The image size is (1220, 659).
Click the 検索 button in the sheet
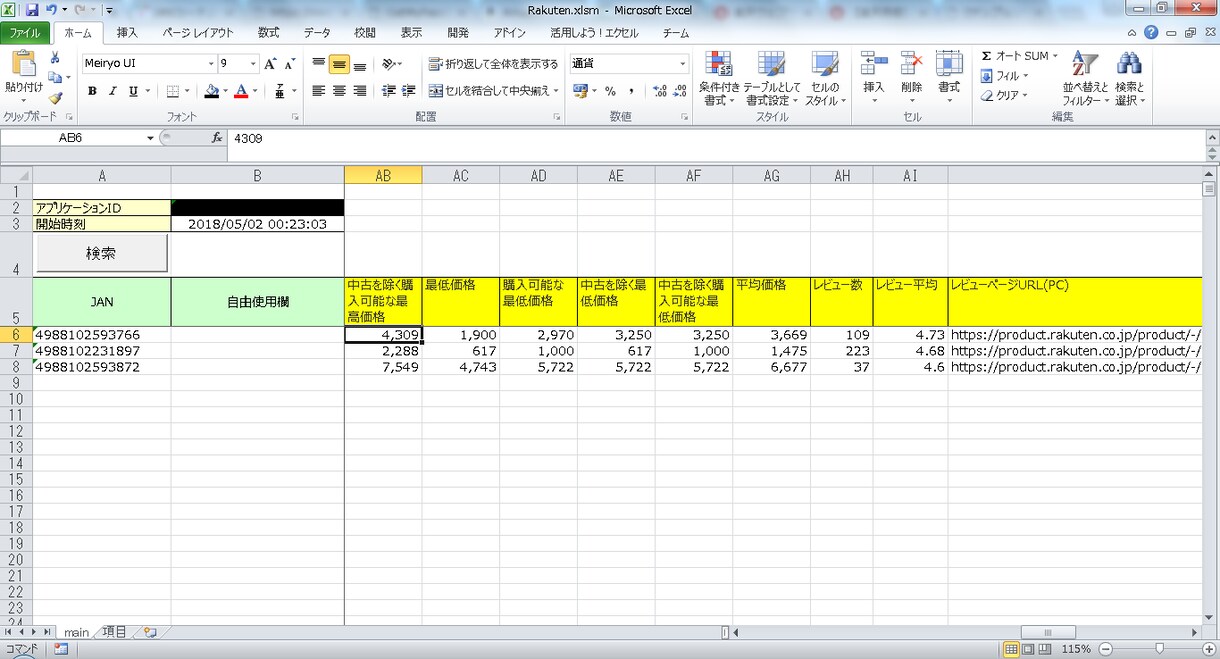pyautogui.click(x=101, y=254)
